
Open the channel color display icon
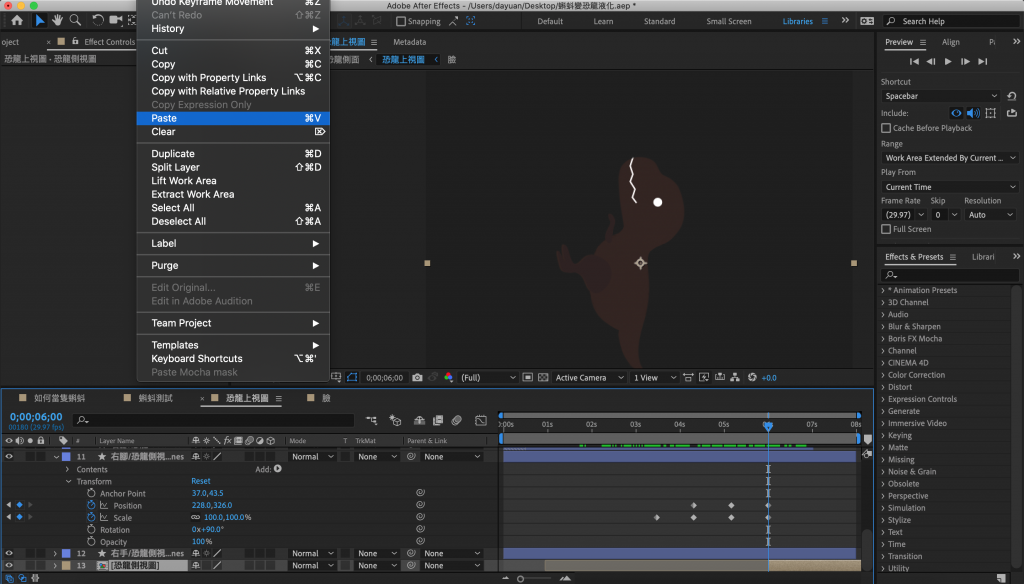(449, 378)
